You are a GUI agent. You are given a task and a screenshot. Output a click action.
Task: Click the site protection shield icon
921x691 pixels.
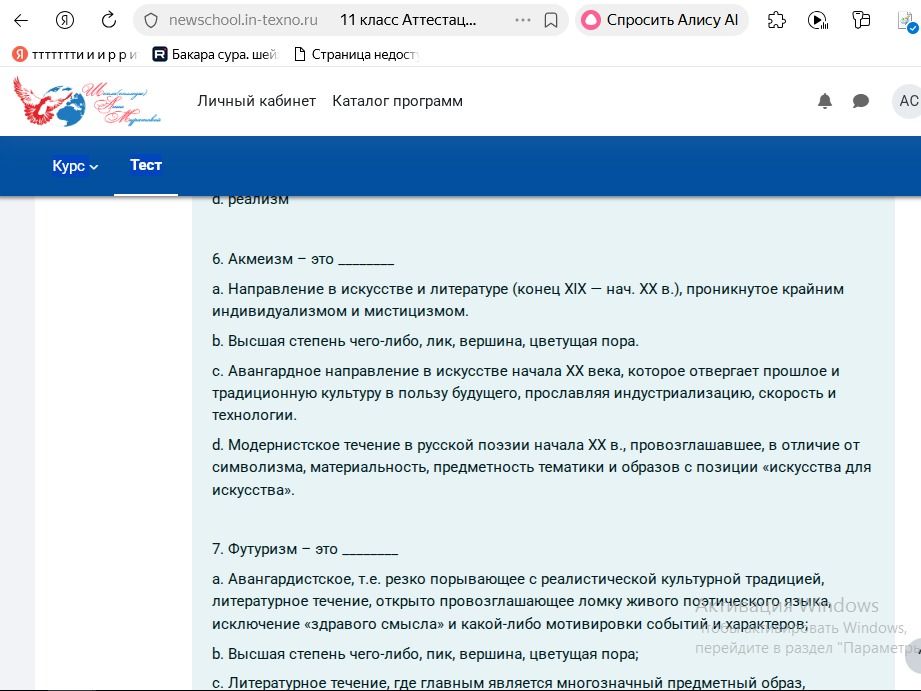click(x=151, y=21)
